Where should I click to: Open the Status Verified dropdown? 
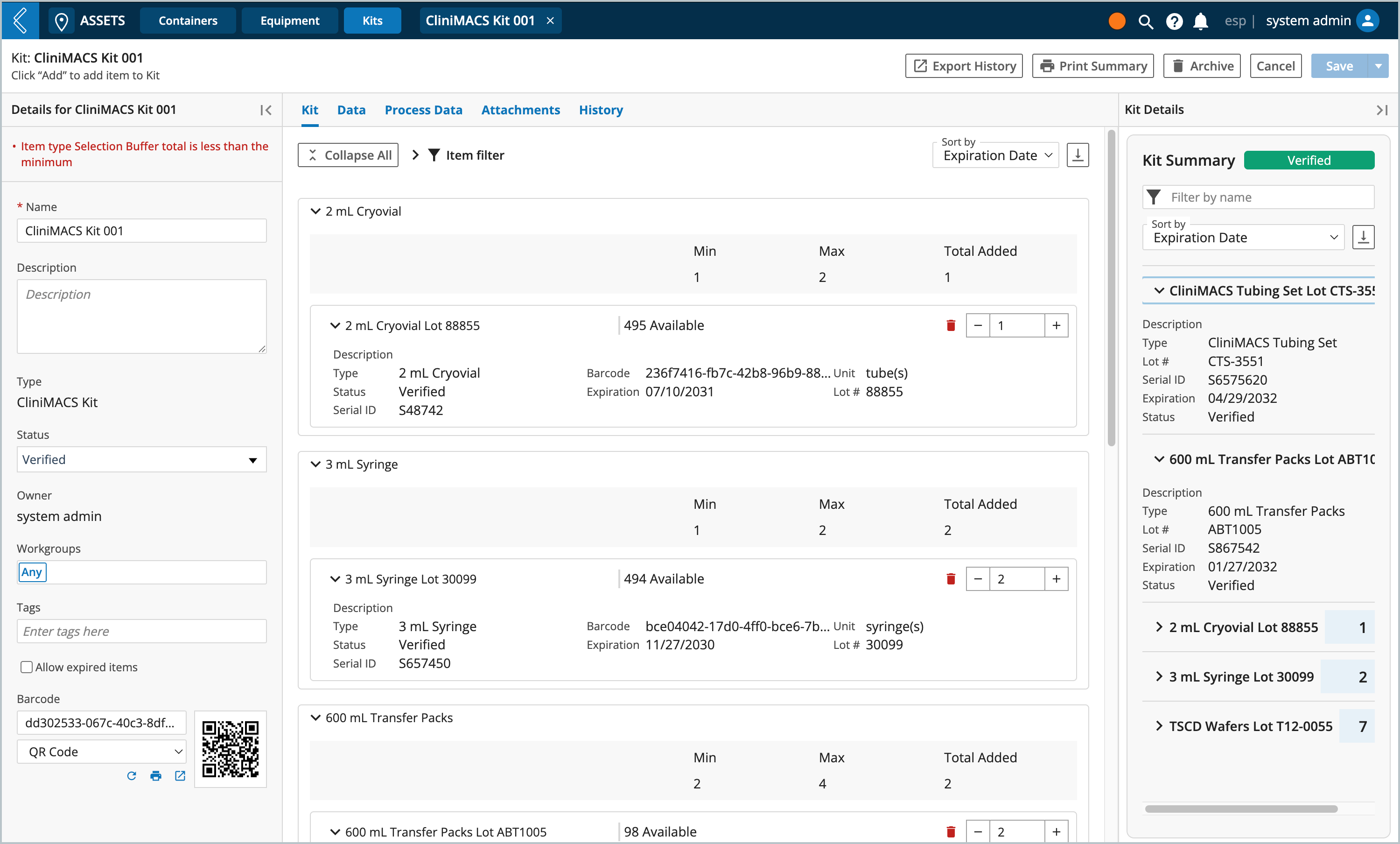141,460
